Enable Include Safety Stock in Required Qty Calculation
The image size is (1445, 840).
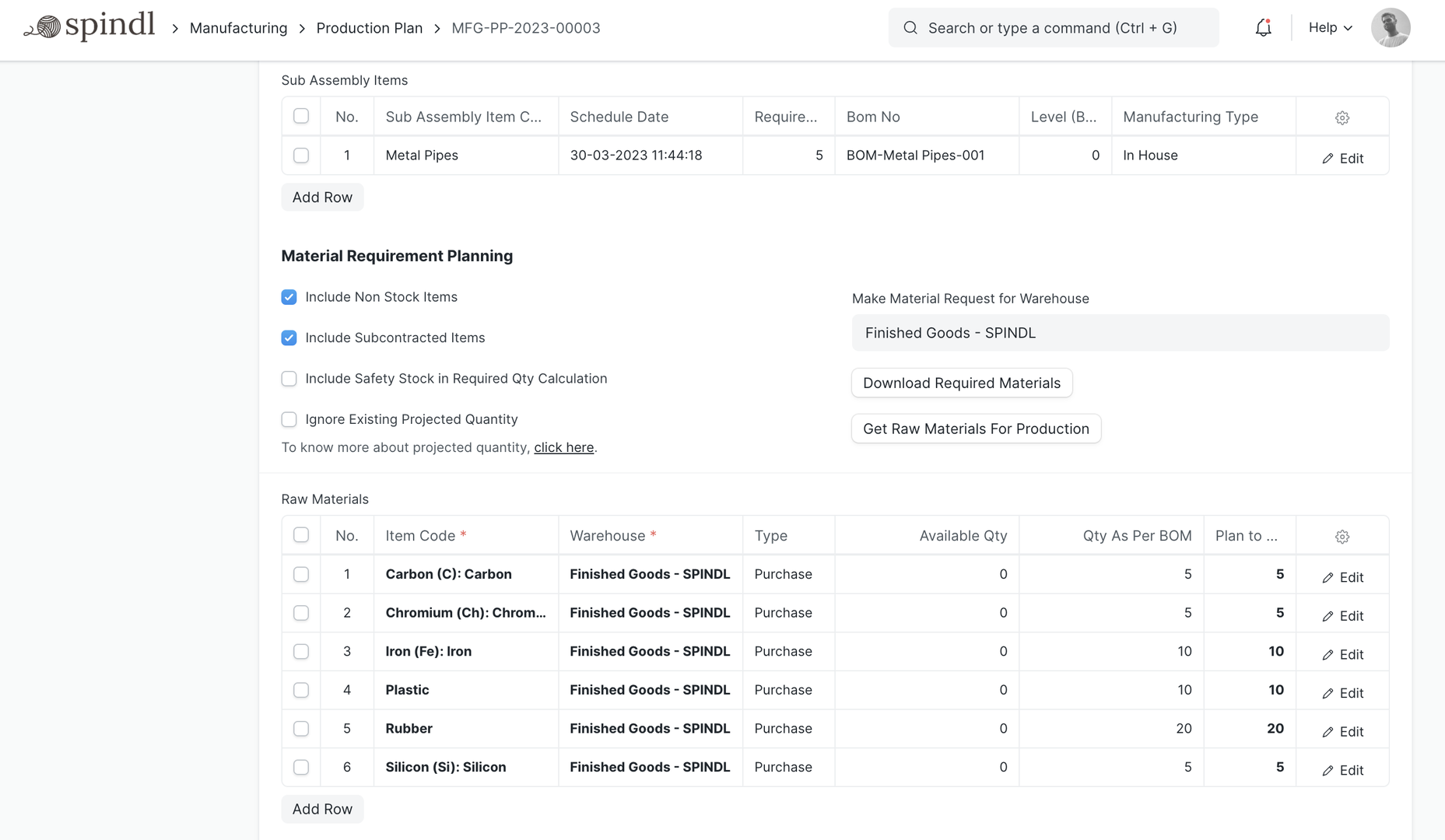pos(289,379)
